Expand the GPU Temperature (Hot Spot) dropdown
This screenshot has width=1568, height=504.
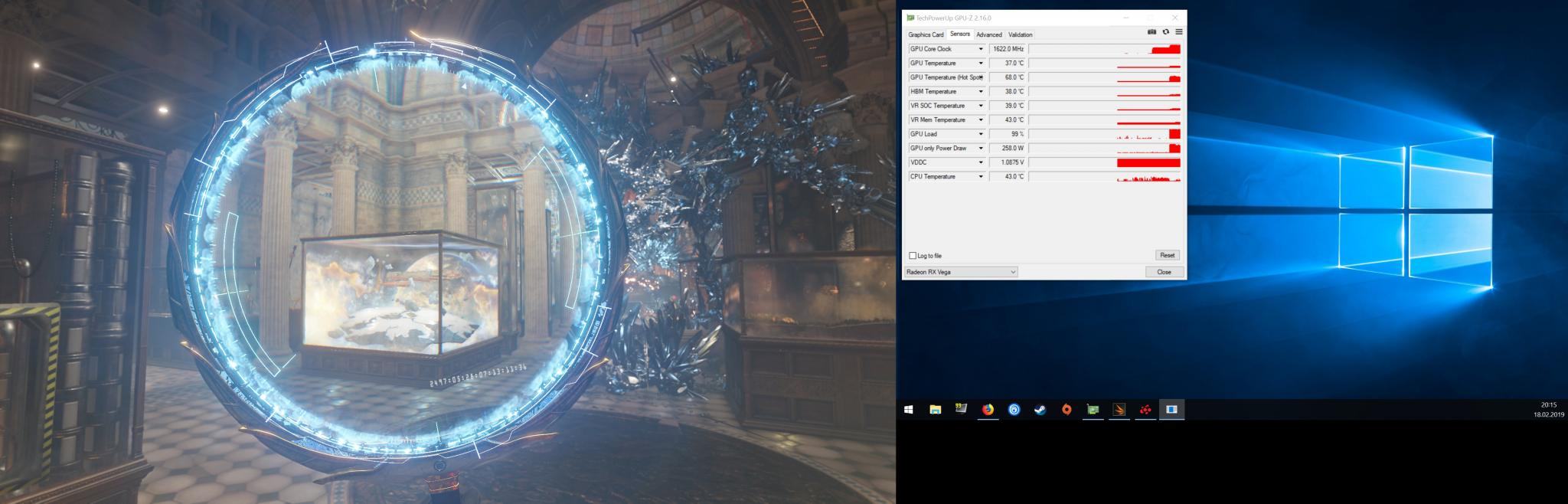[x=981, y=77]
